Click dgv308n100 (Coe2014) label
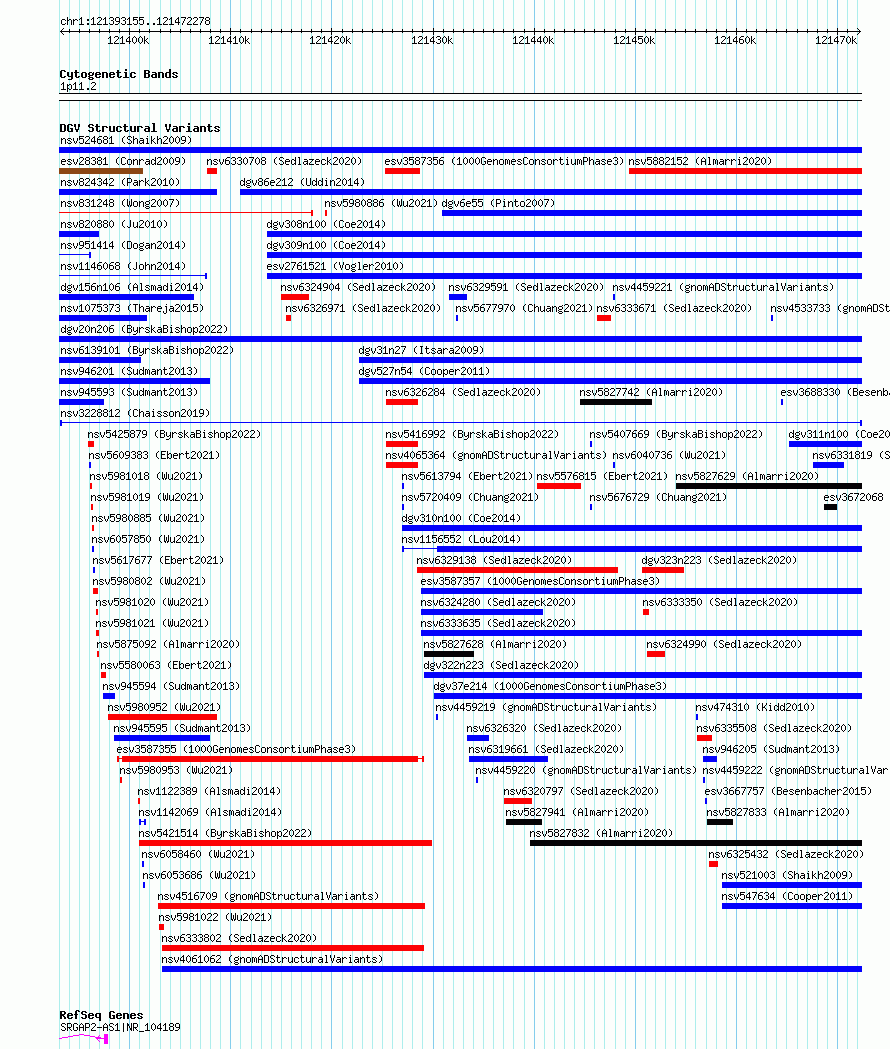 pos(326,224)
